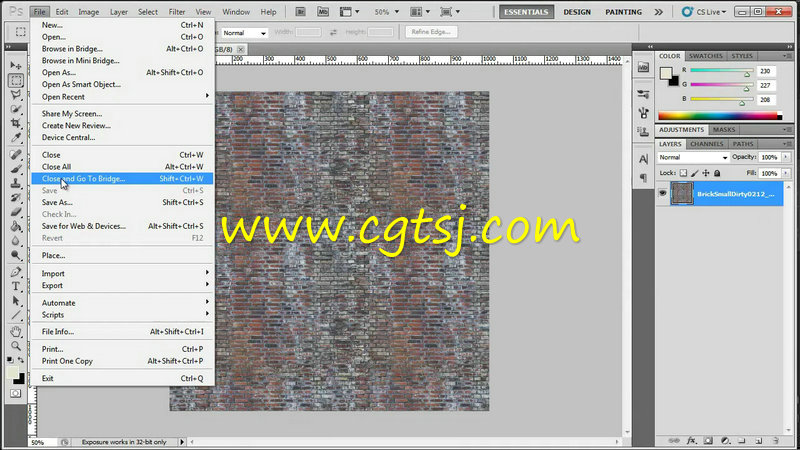800x450 pixels.
Task: Swap foreground and background colors
Action: 21,360
